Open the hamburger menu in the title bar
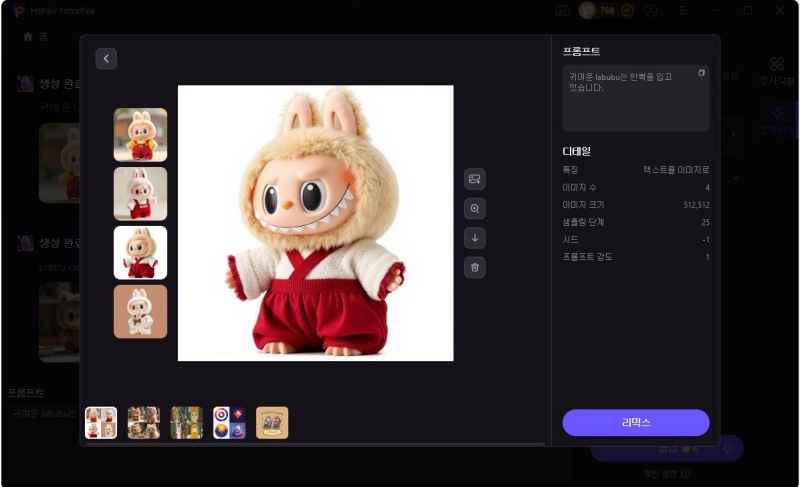 click(683, 11)
